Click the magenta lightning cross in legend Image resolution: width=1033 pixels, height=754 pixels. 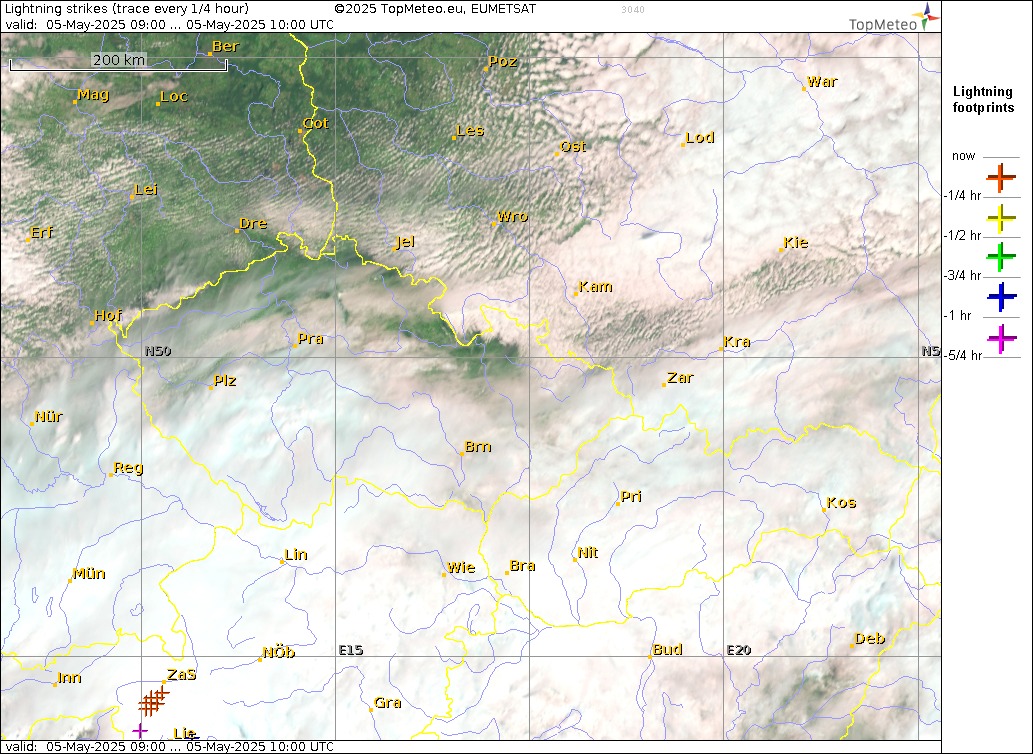[x=1001, y=338]
